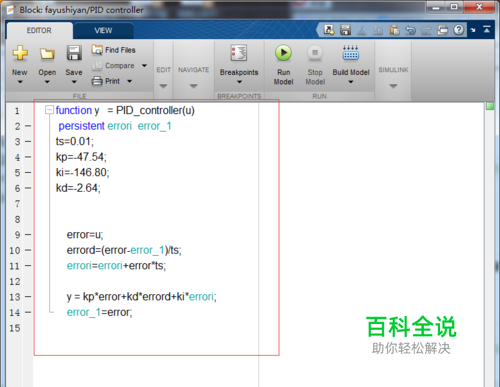Set breakpoint dash on line 2
This screenshot has width=500, height=387.
(28, 126)
